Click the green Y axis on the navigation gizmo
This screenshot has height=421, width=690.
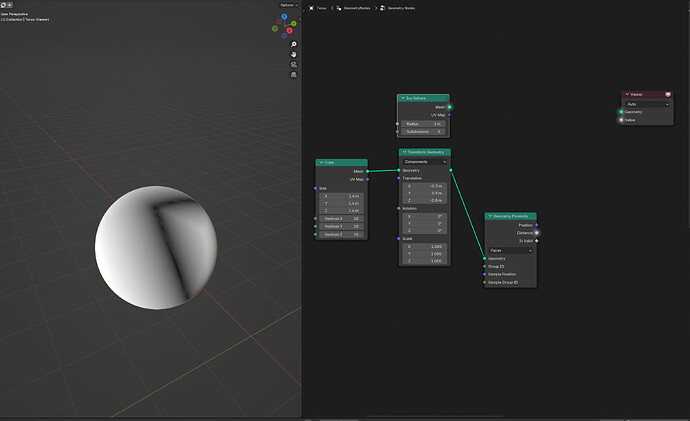point(294,23)
